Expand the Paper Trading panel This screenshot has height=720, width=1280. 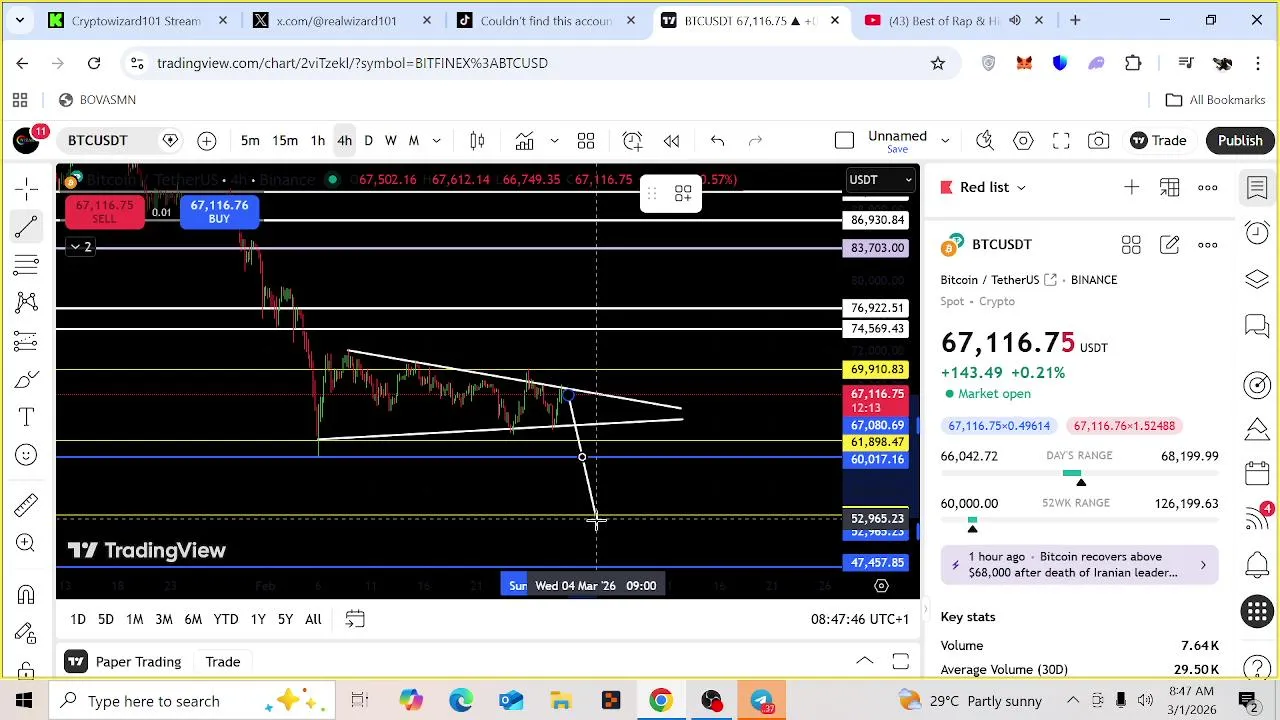[x=864, y=662]
